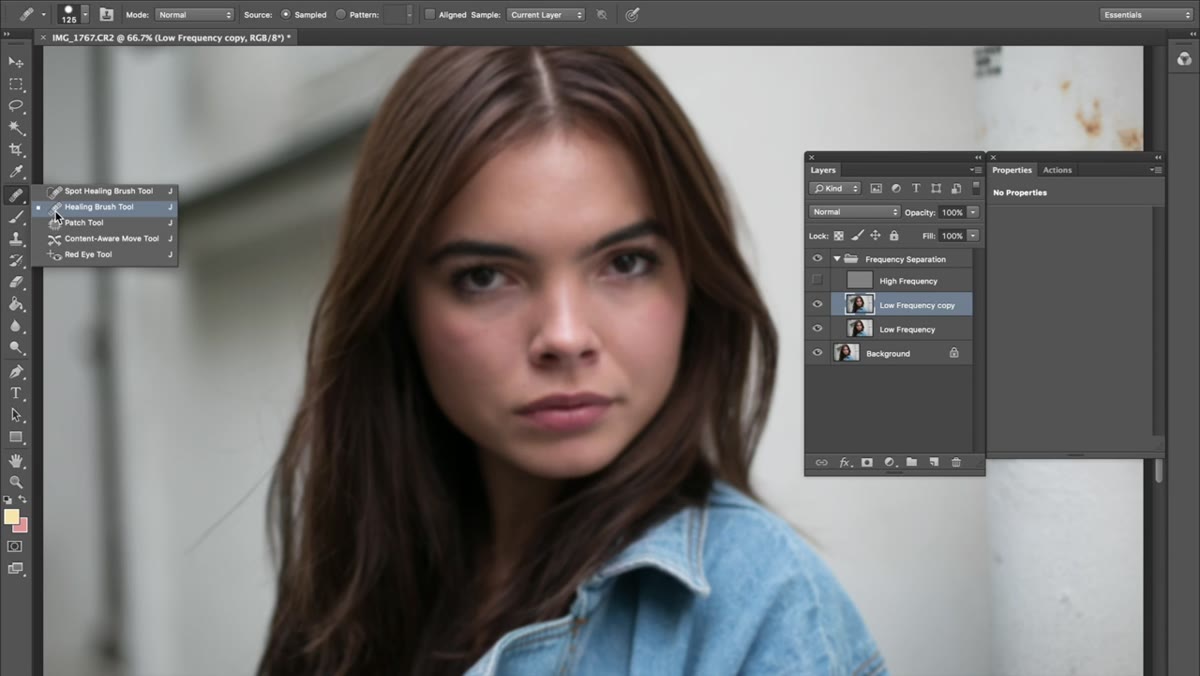The height and width of the screenshot is (676, 1200).
Task: Select the Crop tool
Action: [16, 150]
